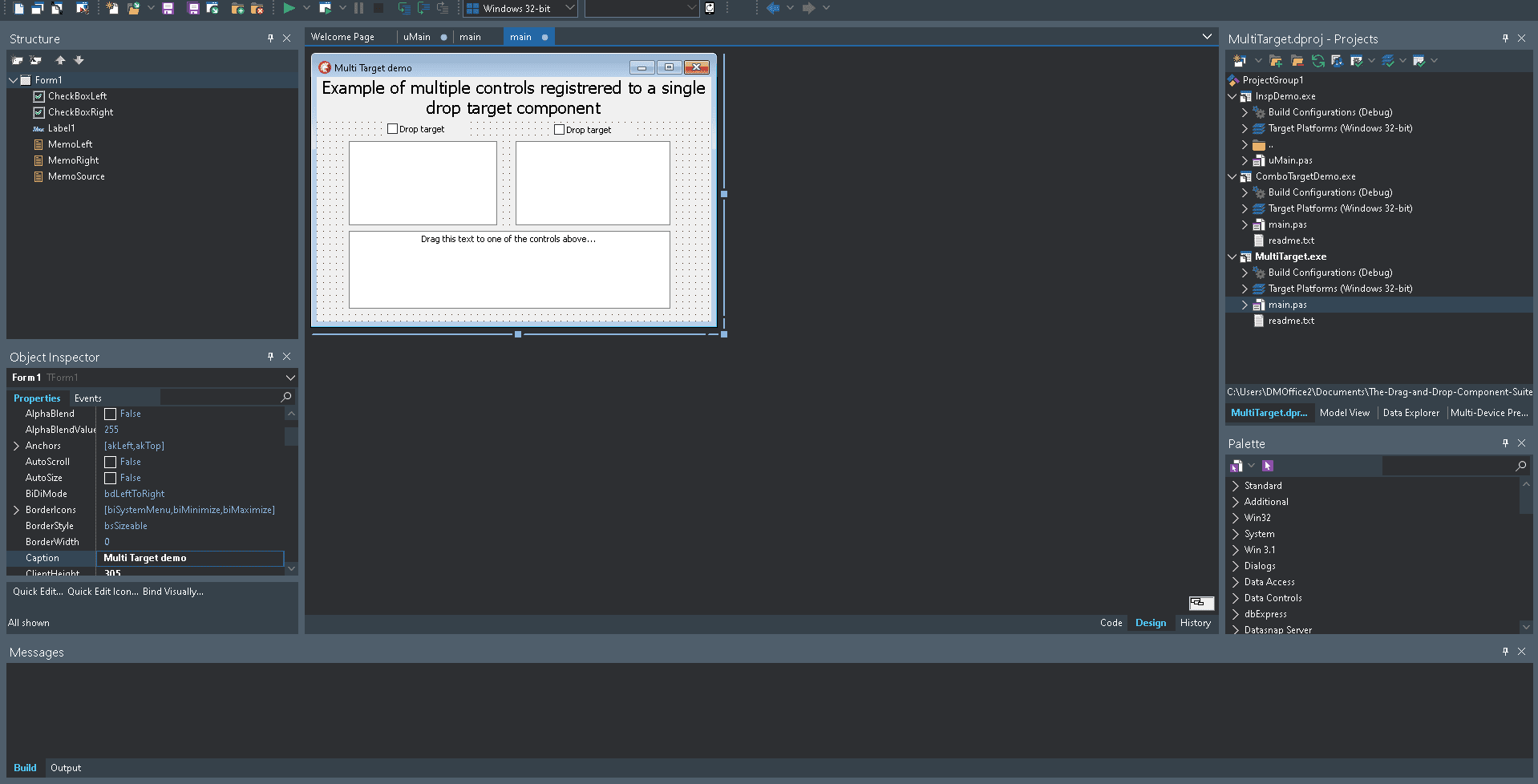Collapse the InspDemo.exe project node
Screen dimensions: 1538x784
pyautogui.click(x=1232, y=96)
